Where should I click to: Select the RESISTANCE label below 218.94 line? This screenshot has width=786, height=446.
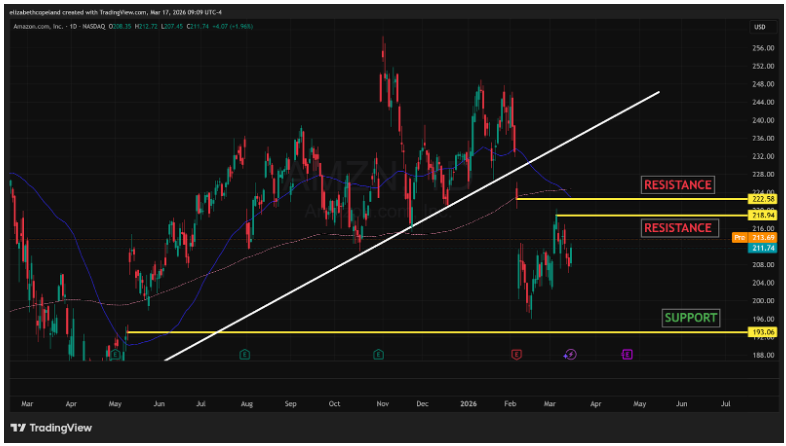point(678,228)
